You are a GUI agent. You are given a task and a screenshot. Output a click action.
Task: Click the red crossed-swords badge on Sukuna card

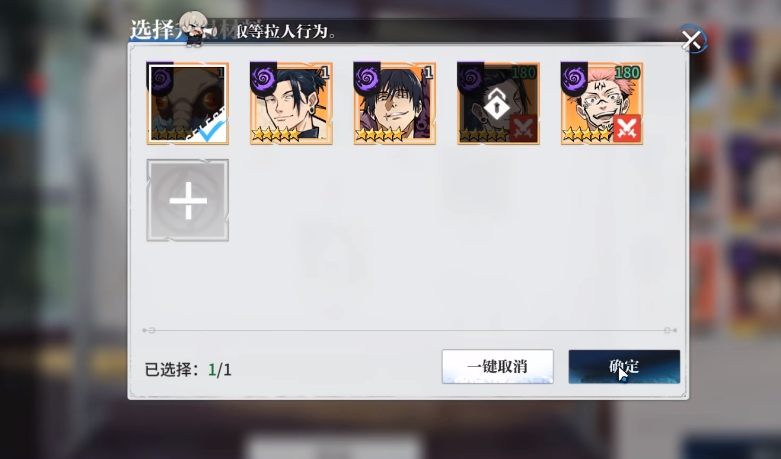[627, 128]
